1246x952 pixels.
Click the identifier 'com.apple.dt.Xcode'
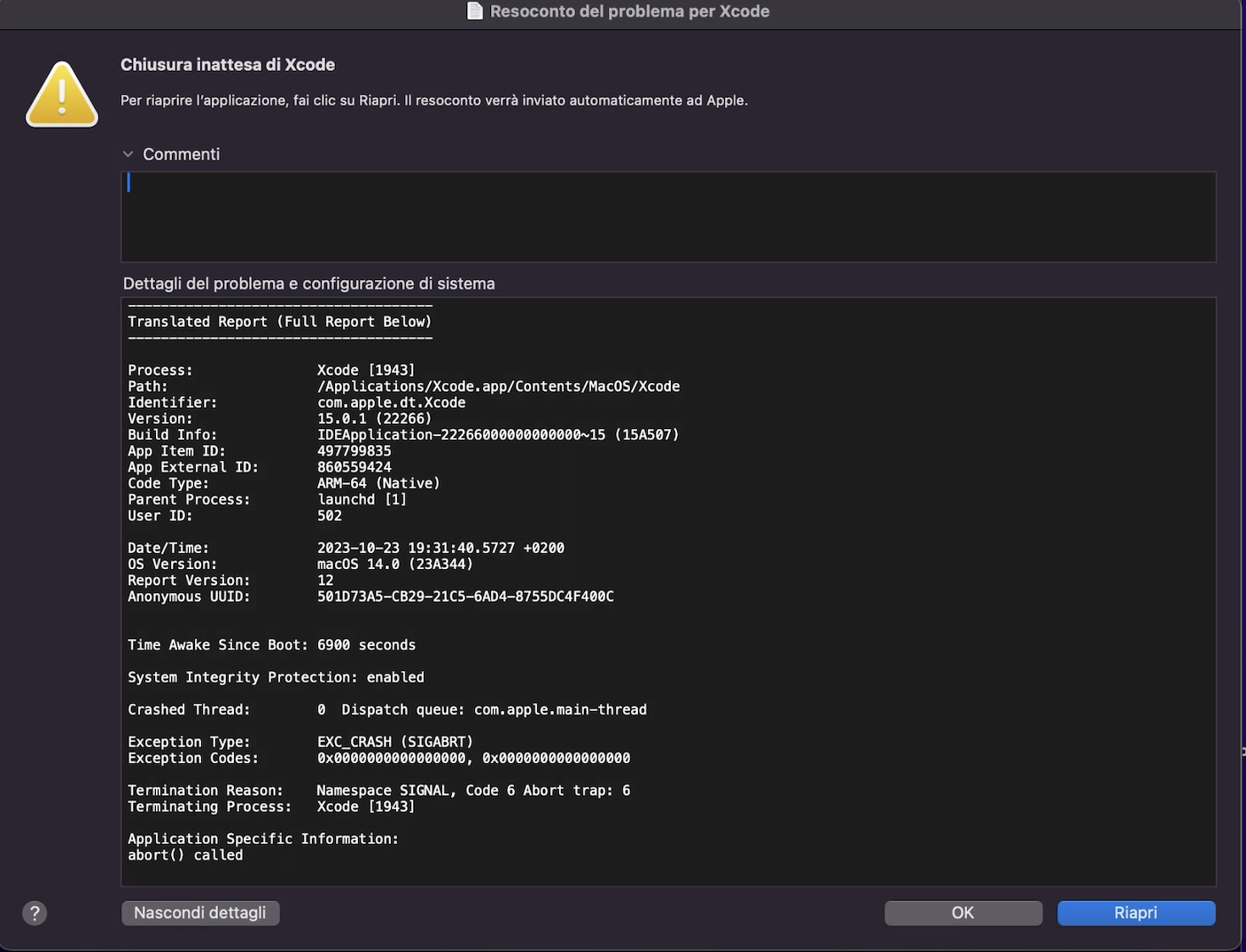(x=392, y=402)
